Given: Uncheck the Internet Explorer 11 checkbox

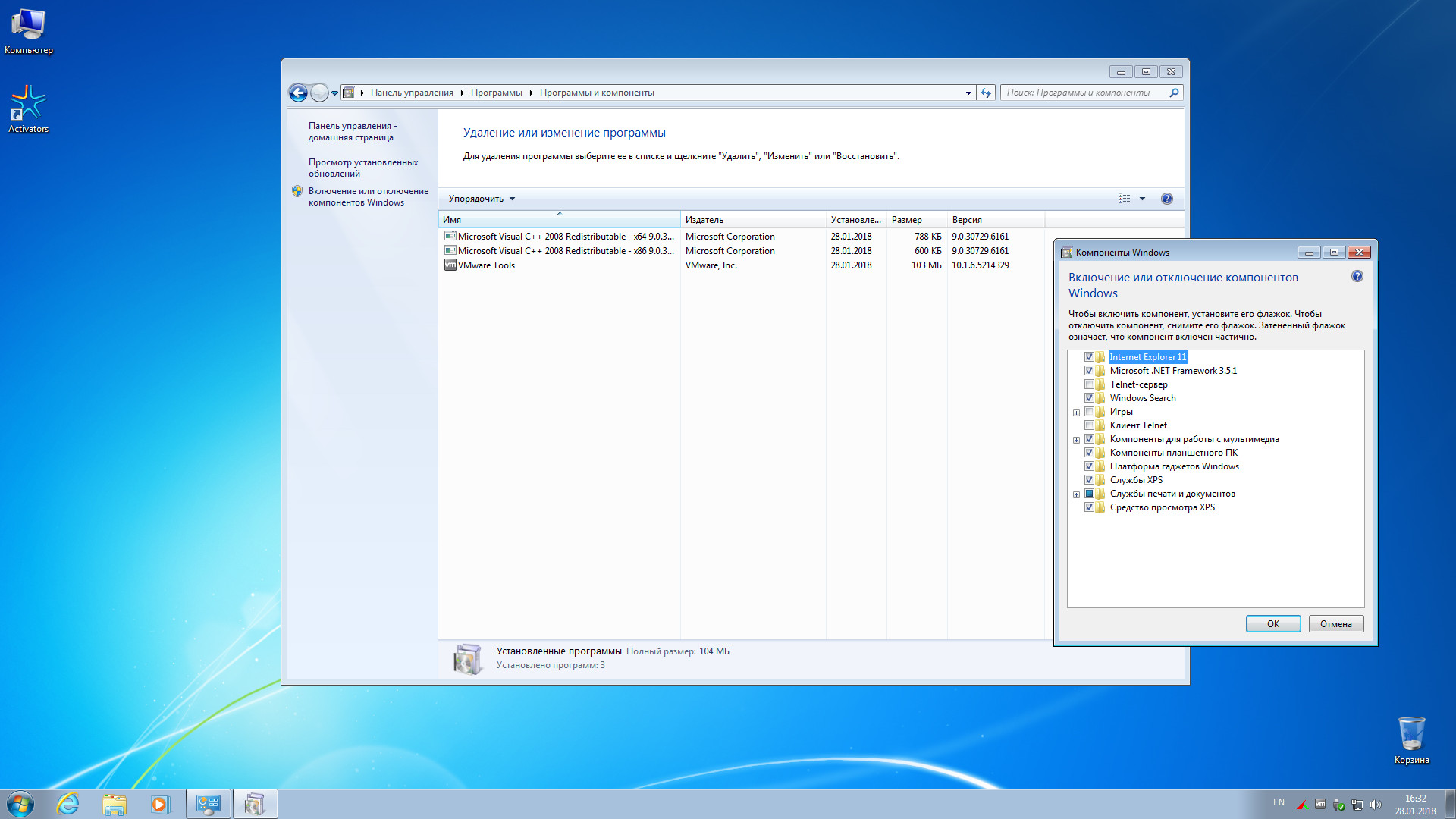Looking at the screenshot, I should 1089,357.
